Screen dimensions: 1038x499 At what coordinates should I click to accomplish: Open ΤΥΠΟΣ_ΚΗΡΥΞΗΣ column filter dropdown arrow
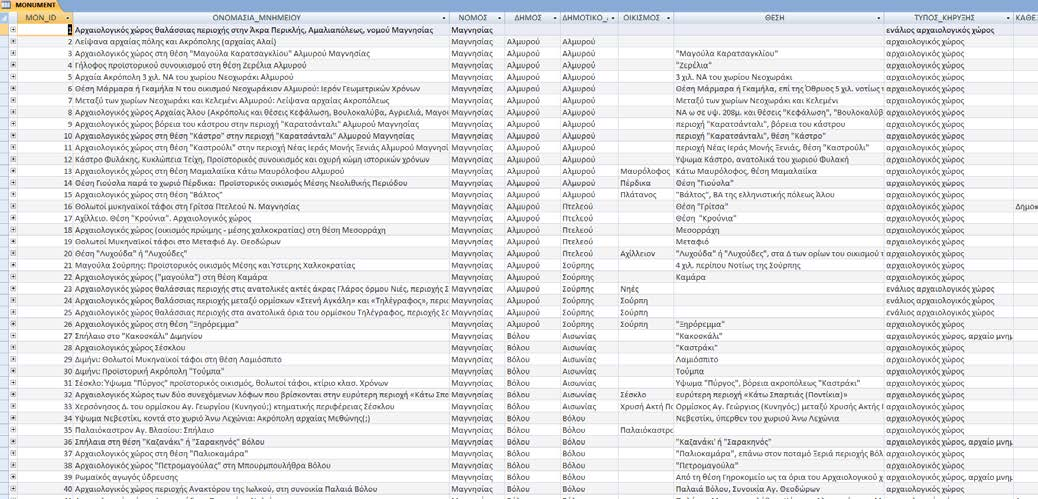(1007, 17)
